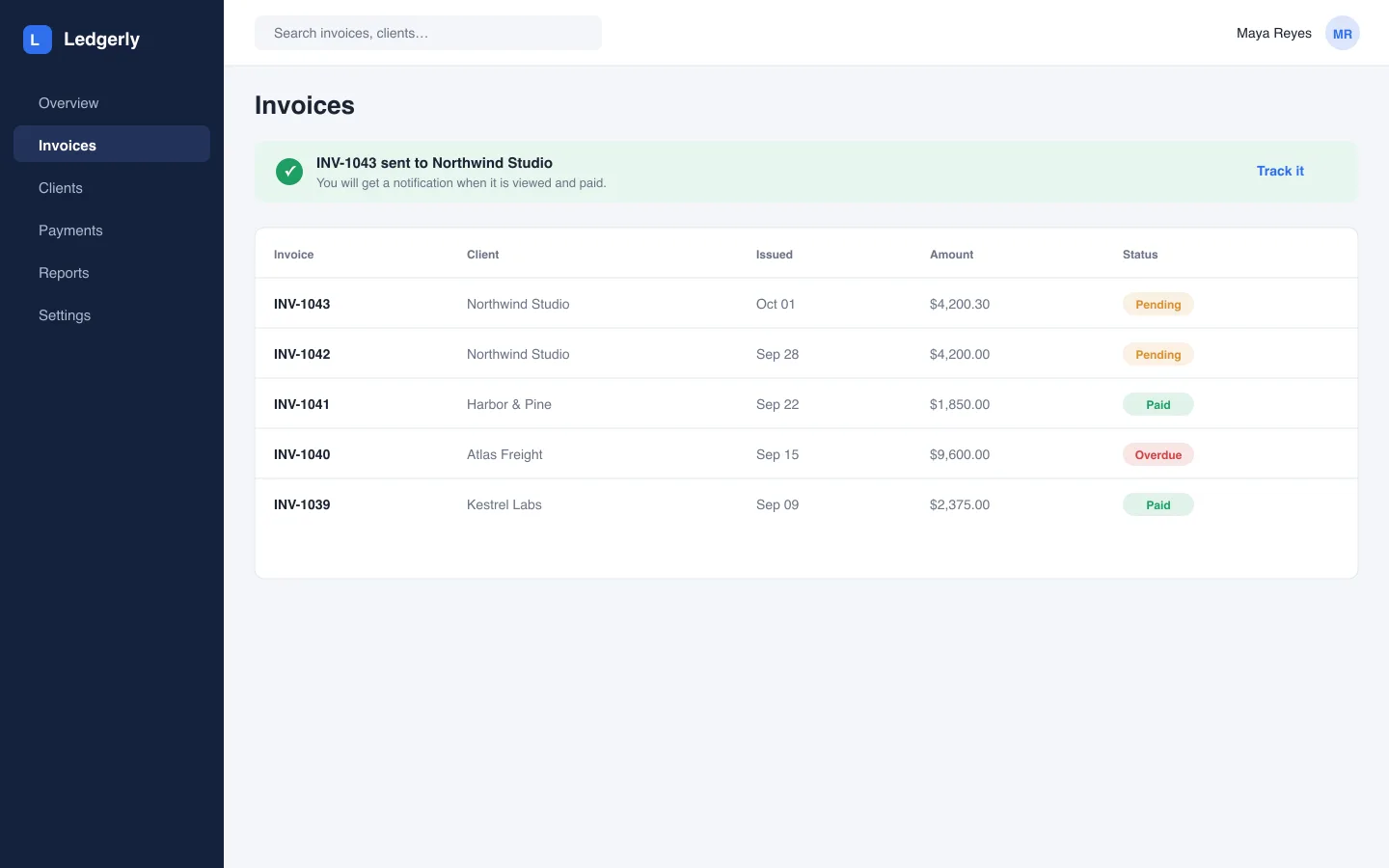Viewport: 1389px width, 868px height.
Task: Sort by the Issued column header
Action: [x=774, y=255]
